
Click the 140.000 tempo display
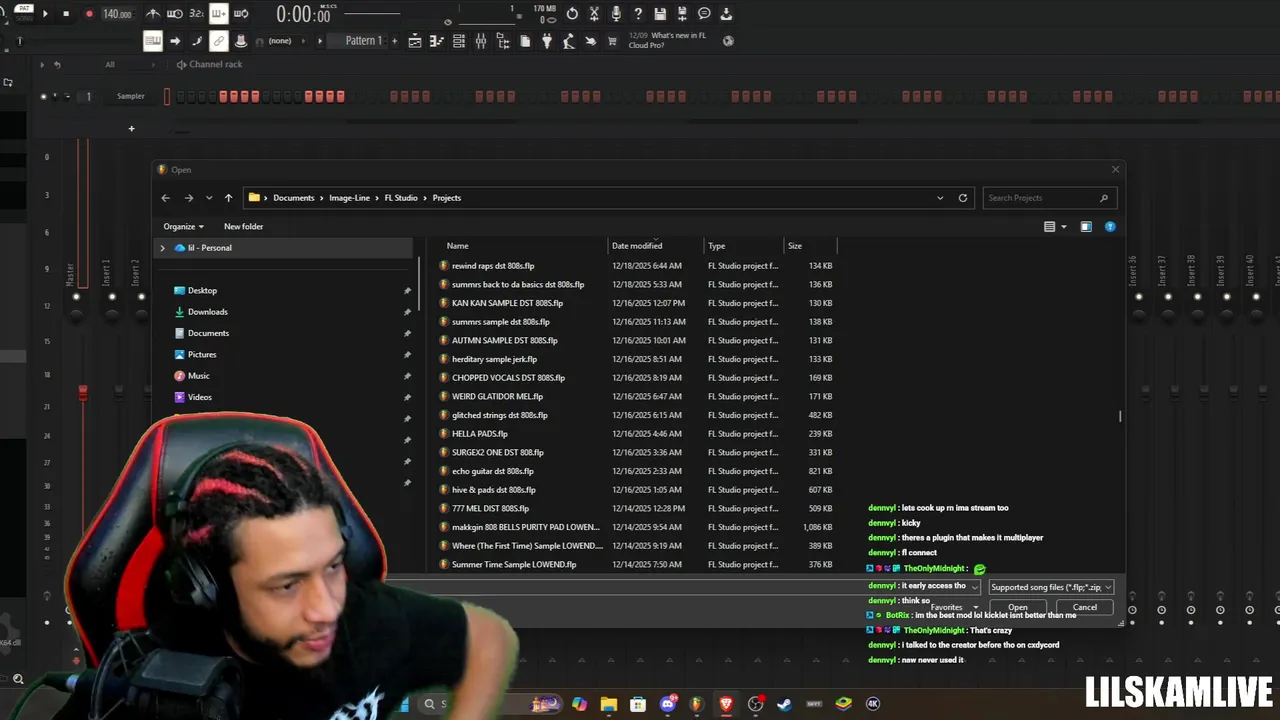pos(117,14)
